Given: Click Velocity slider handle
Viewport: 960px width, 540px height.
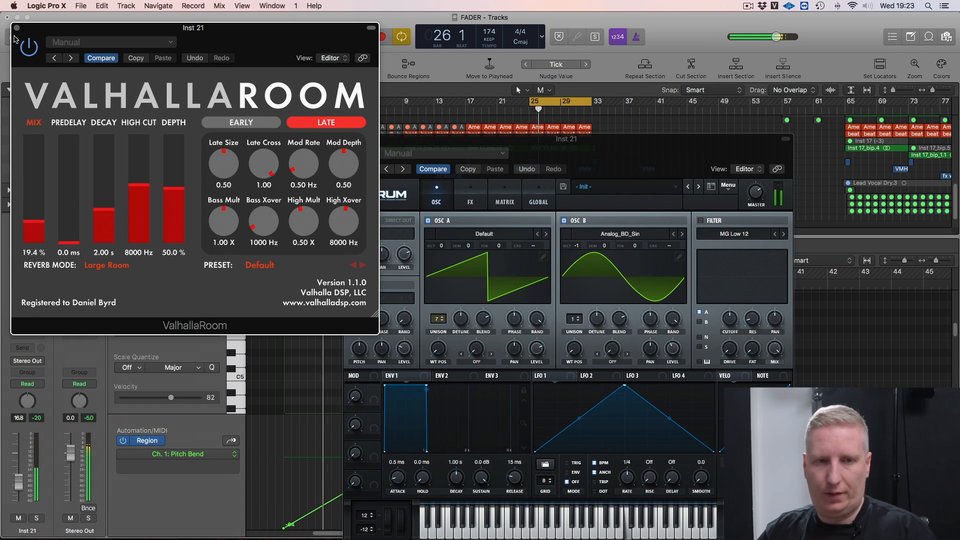Looking at the screenshot, I should coord(171,397).
